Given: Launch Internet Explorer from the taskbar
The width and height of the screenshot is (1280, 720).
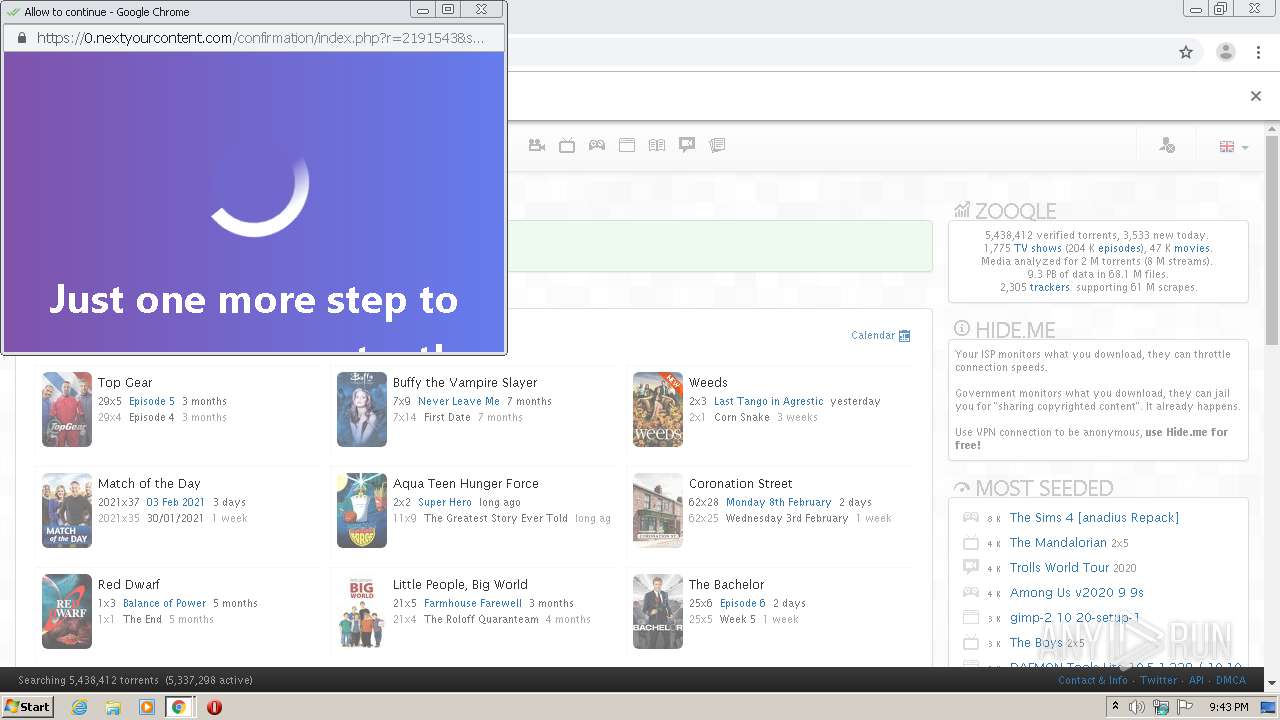Looking at the screenshot, I should (x=79, y=707).
